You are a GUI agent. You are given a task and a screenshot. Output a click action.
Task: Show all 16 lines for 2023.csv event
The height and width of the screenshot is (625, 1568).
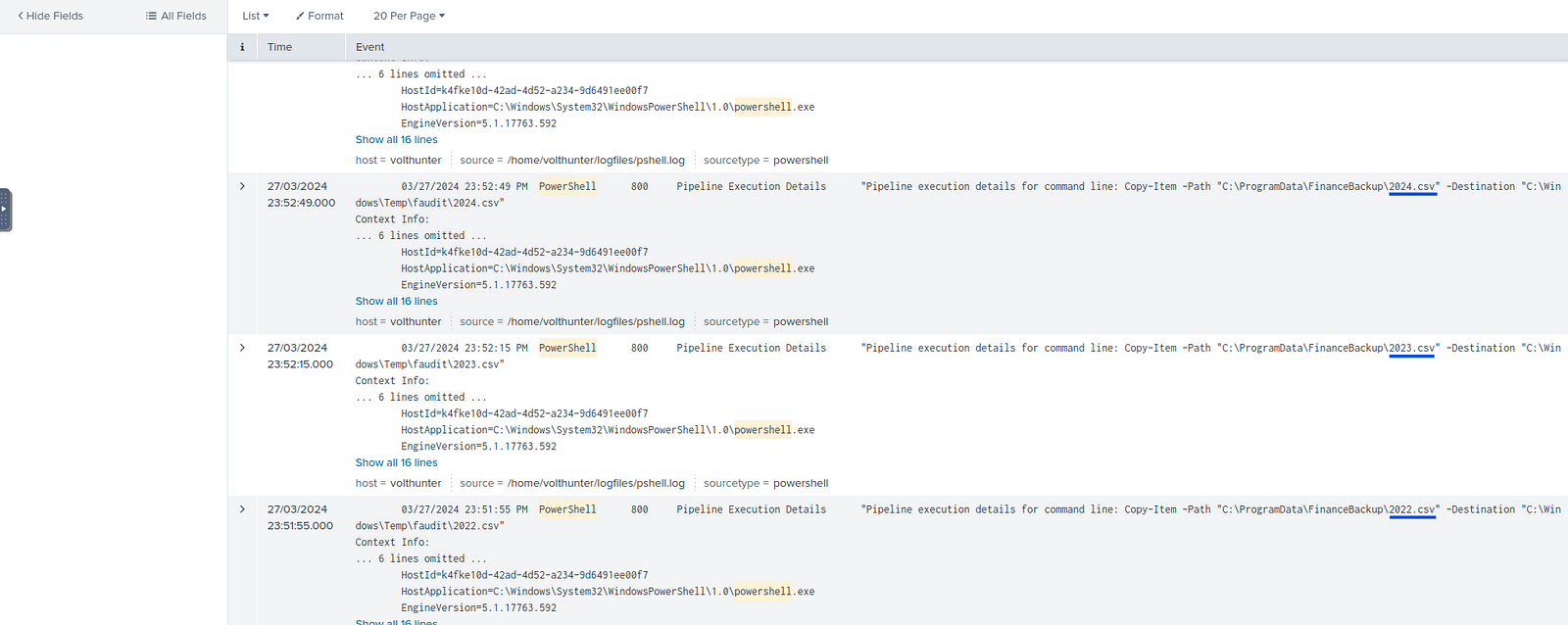397,463
